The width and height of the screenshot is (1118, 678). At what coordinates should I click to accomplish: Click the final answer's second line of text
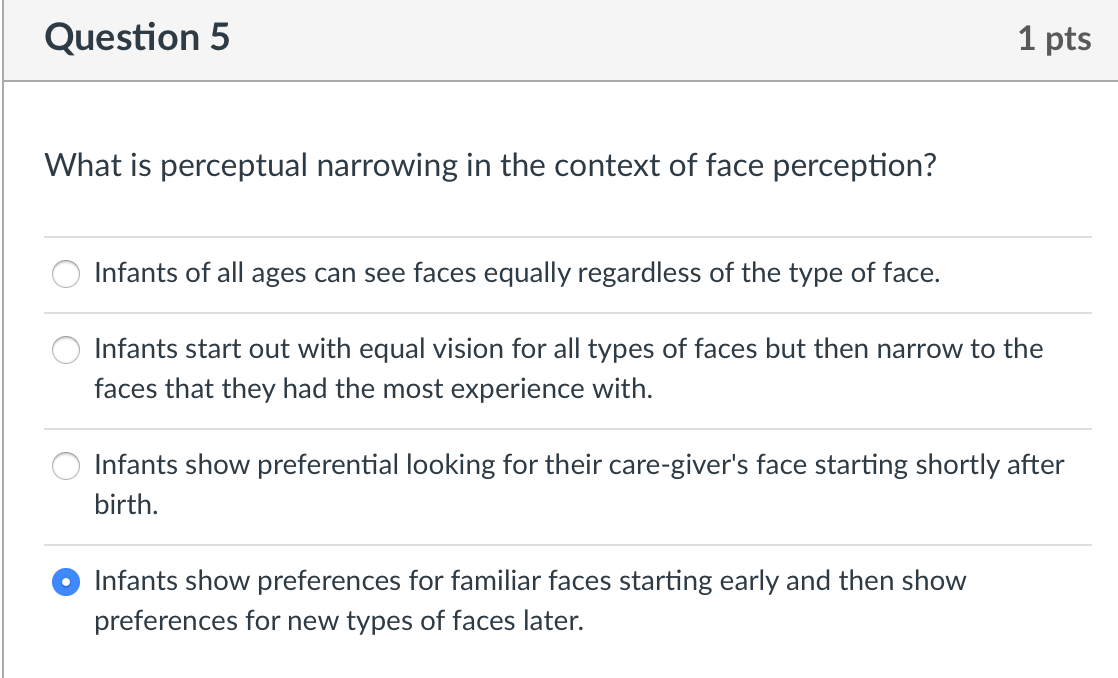point(339,620)
